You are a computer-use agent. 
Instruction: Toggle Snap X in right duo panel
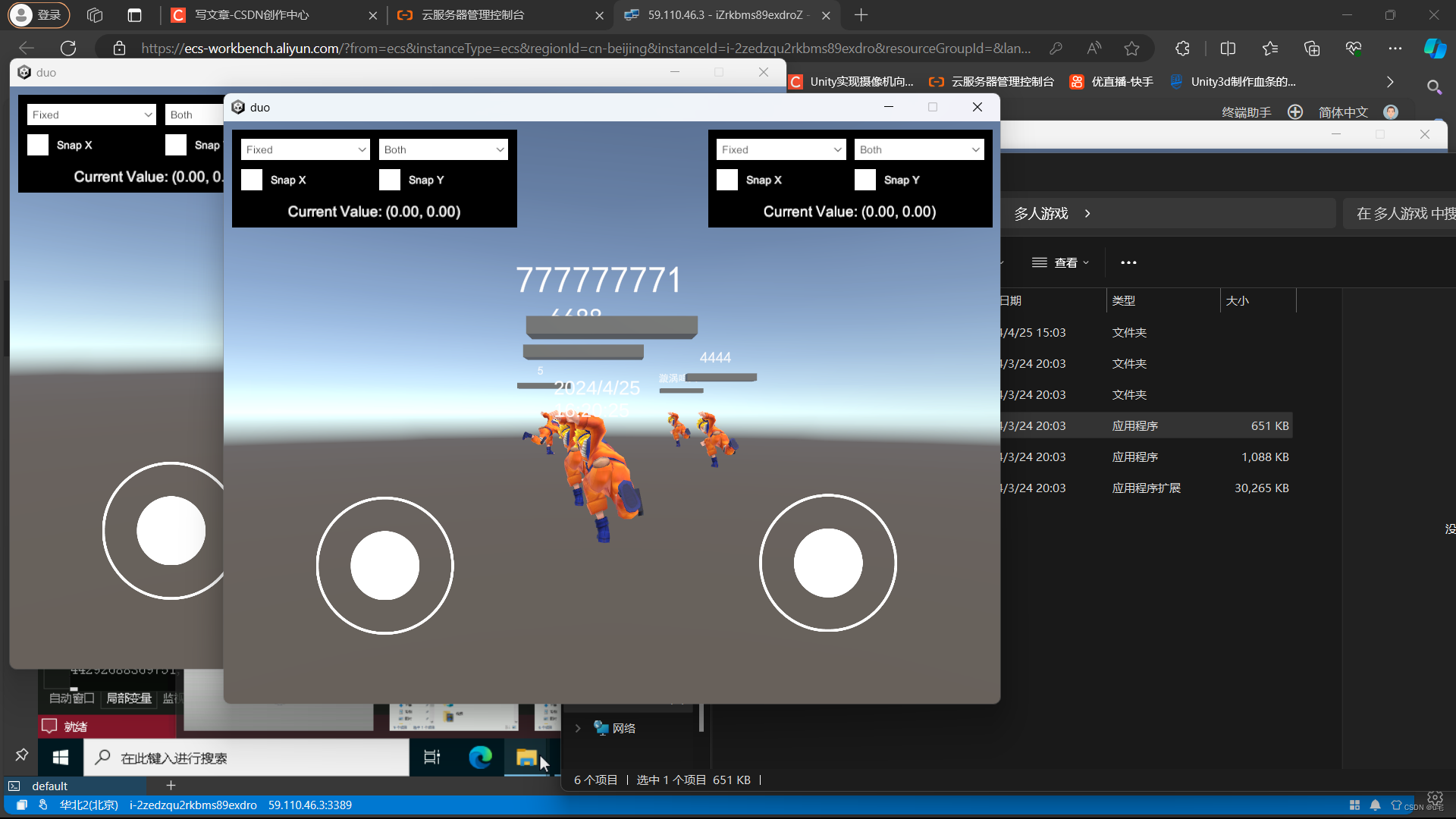pyautogui.click(x=727, y=180)
